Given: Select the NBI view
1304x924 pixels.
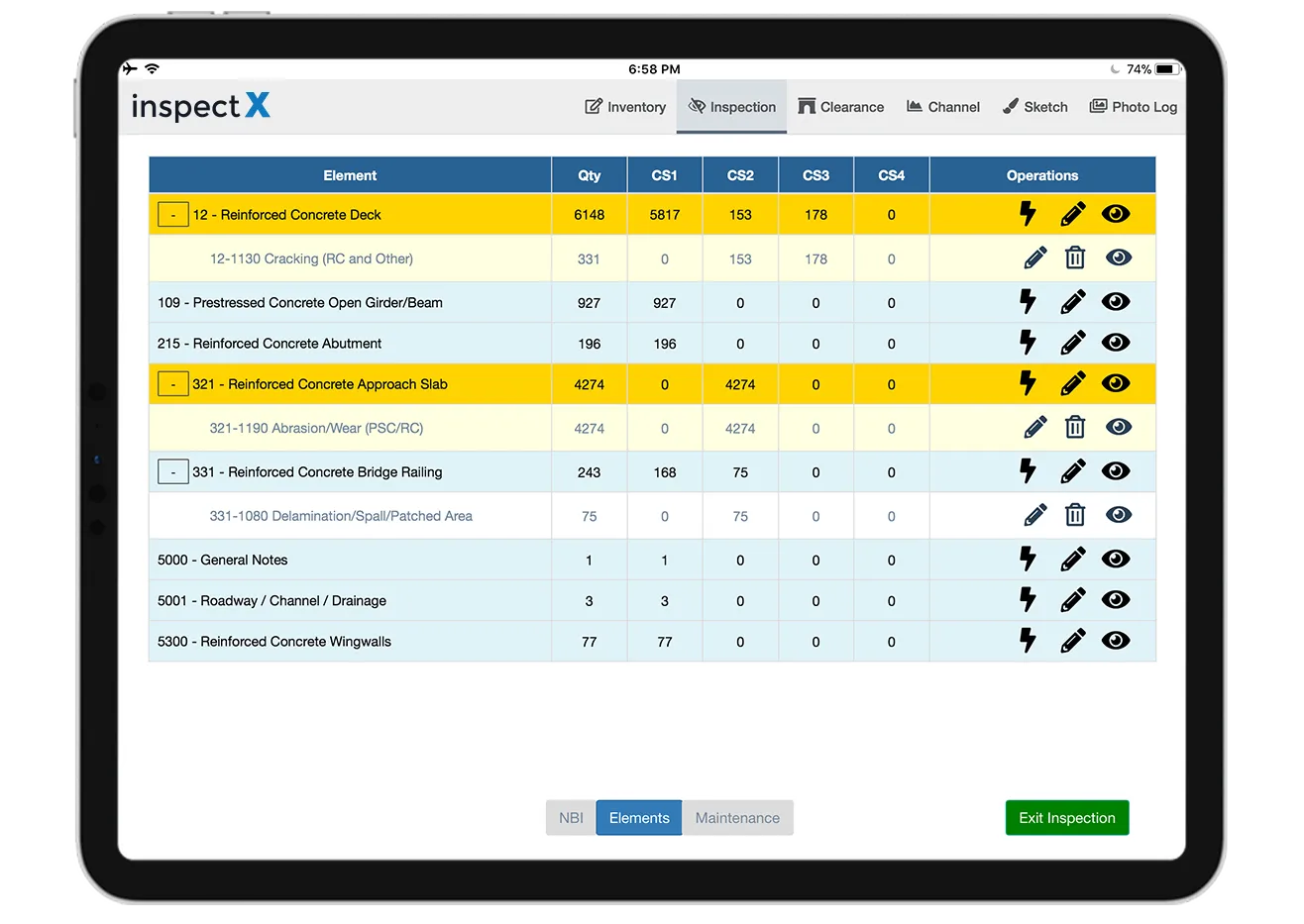Looking at the screenshot, I should (x=571, y=817).
